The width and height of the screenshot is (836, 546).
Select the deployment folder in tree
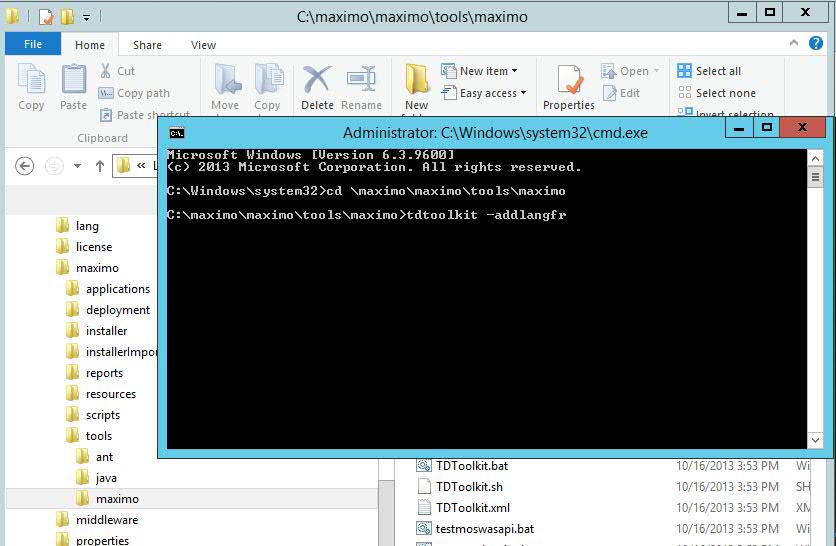coord(108,310)
